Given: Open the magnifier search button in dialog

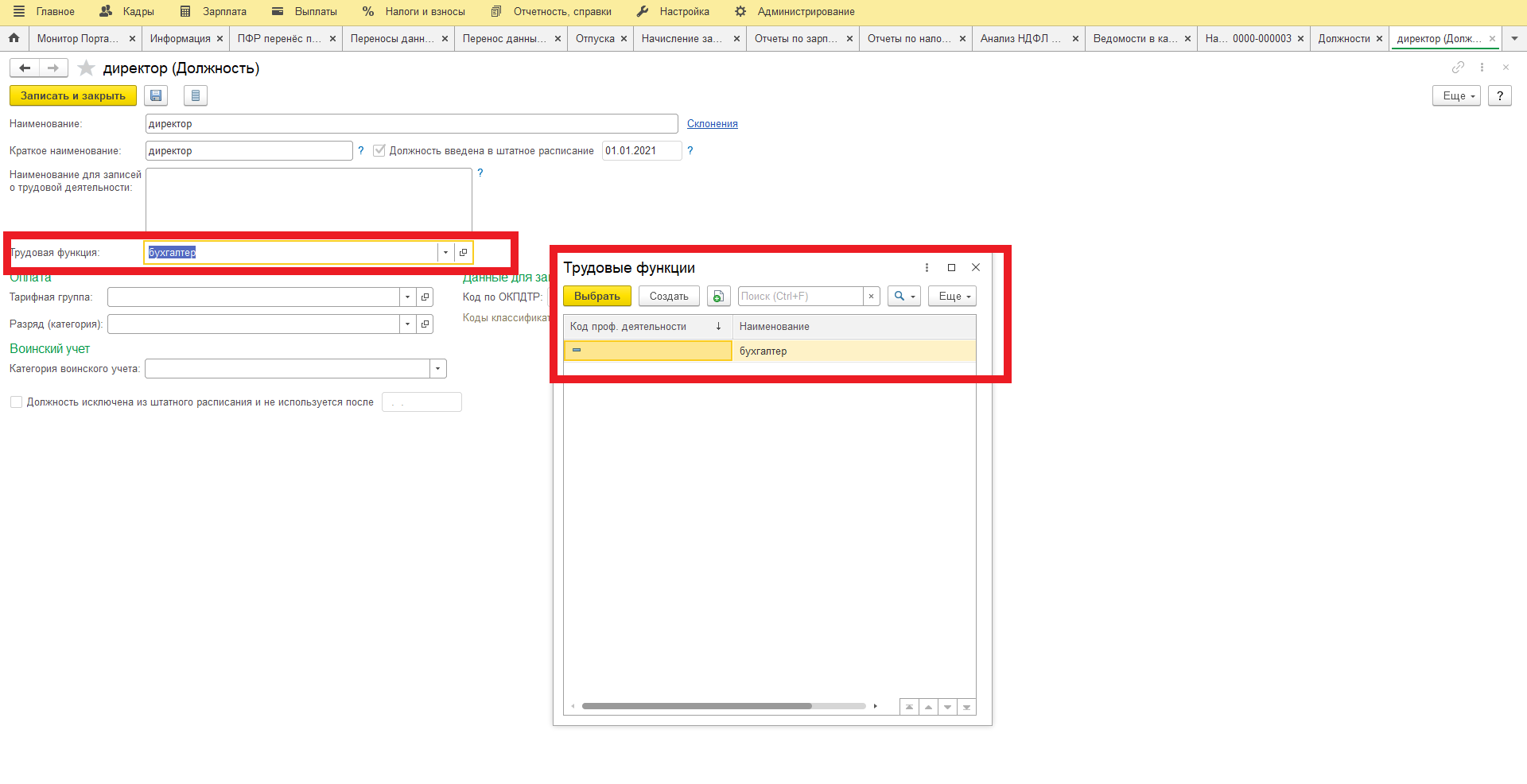Looking at the screenshot, I should (x=903, y=297).
